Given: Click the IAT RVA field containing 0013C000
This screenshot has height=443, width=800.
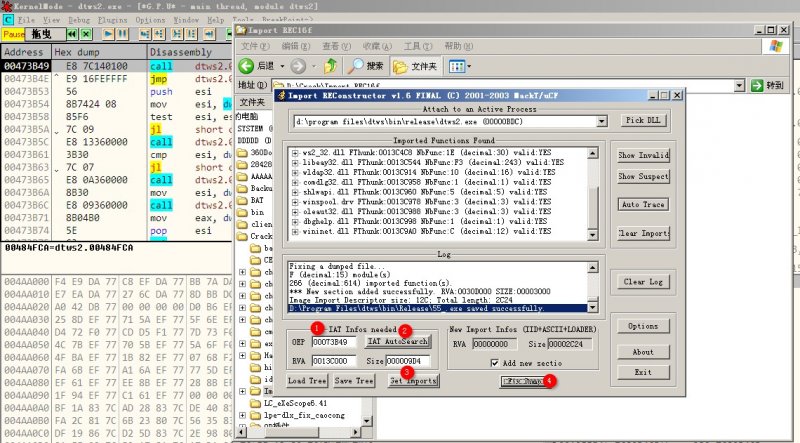Looking at the screenshot, I should (334, 361).
